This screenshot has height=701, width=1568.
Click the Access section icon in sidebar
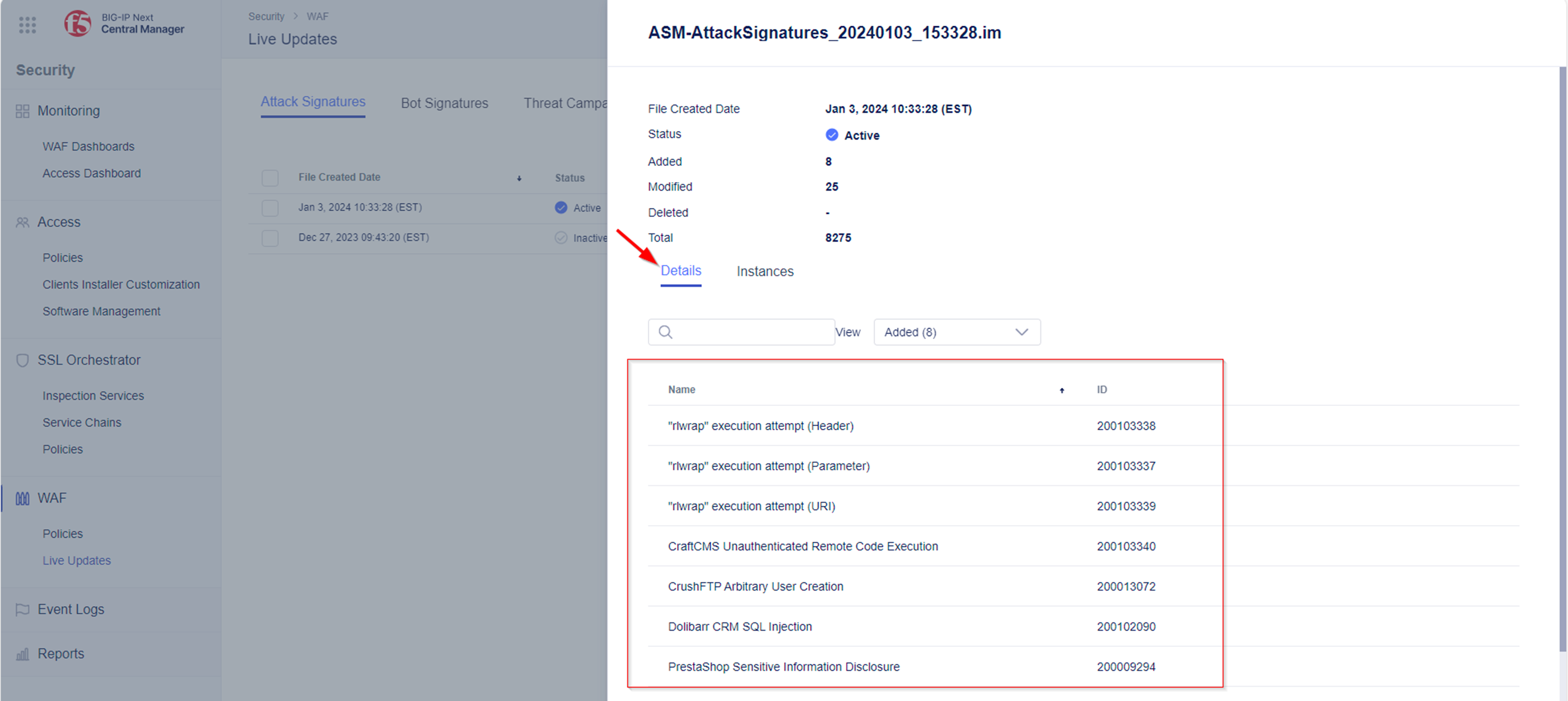coord(22,222)
